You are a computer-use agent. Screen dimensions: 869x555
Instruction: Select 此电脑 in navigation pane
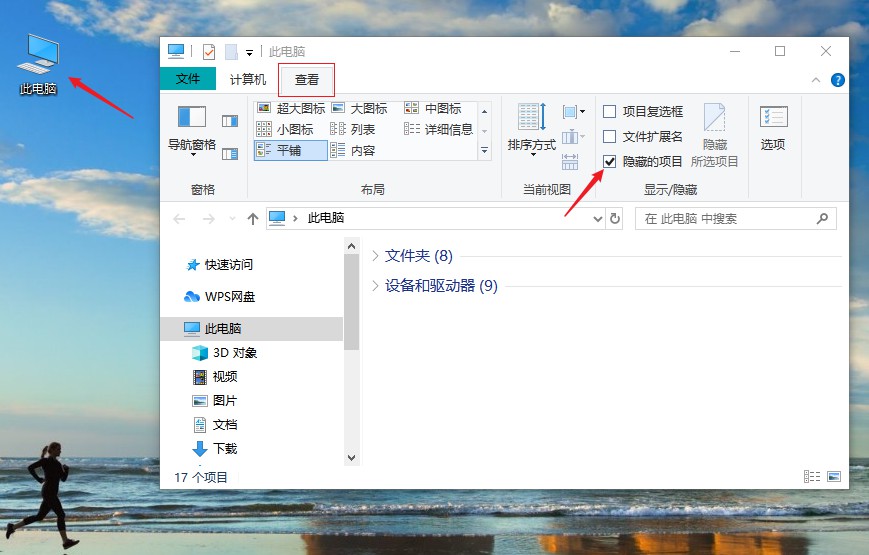tap(252, 329)
